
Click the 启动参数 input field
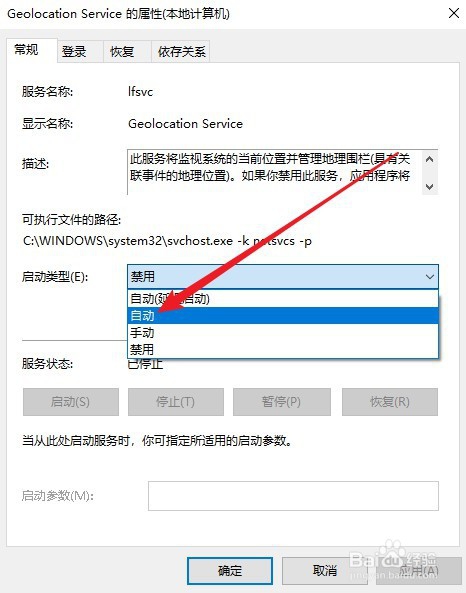pos(293,496)
